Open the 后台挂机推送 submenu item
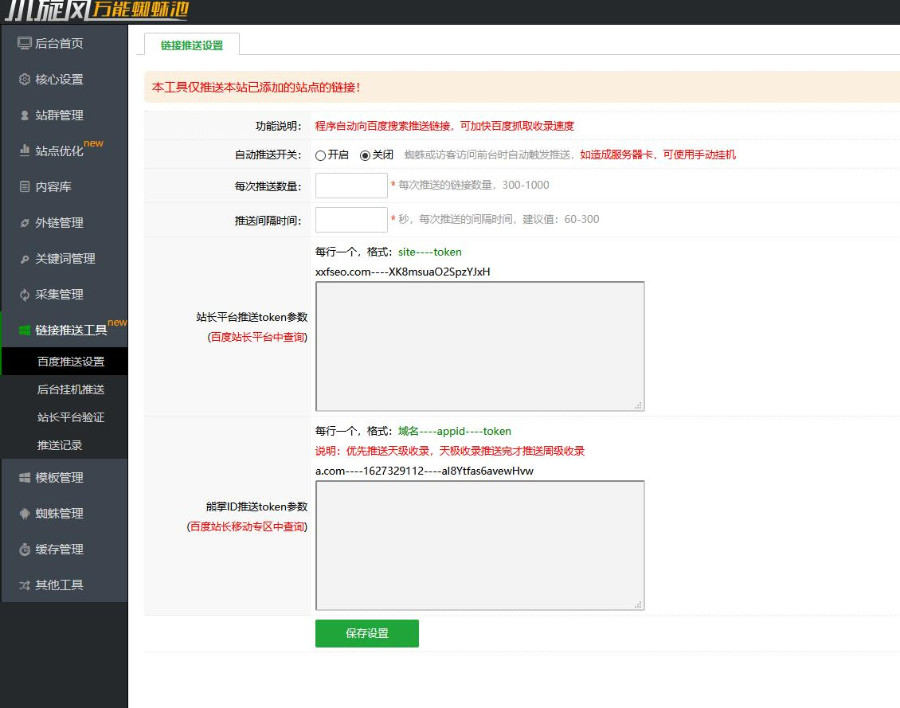 pos(70,389)
